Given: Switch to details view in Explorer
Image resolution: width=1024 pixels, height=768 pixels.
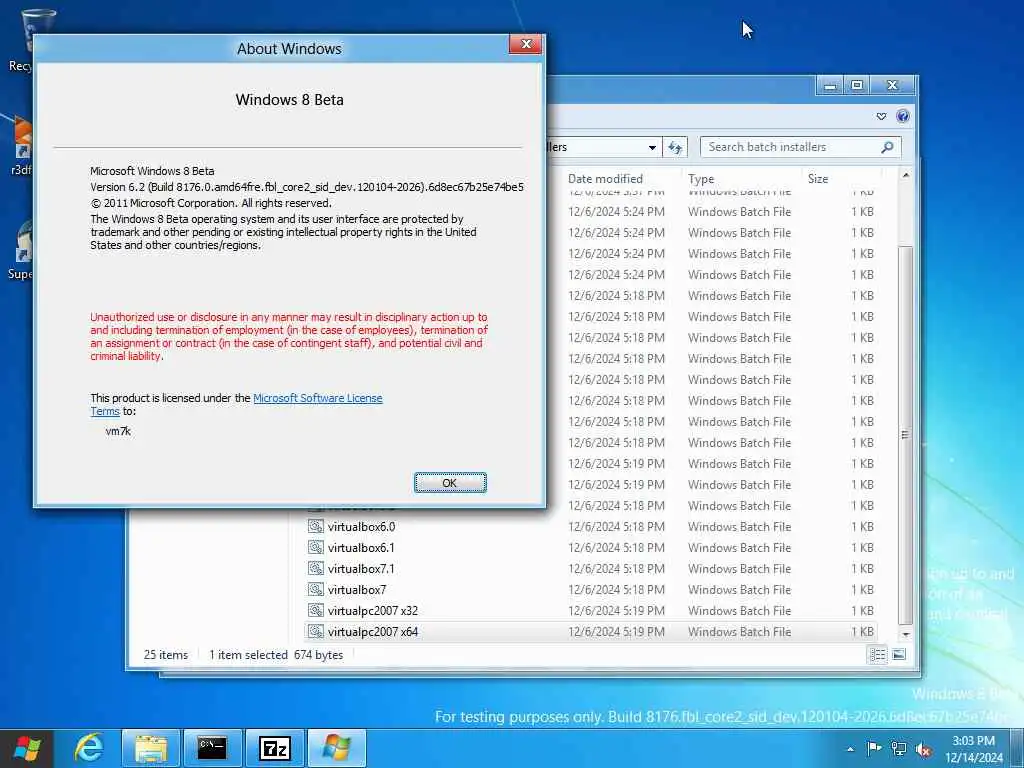Looking at the screenshot, I should point(878,654).
